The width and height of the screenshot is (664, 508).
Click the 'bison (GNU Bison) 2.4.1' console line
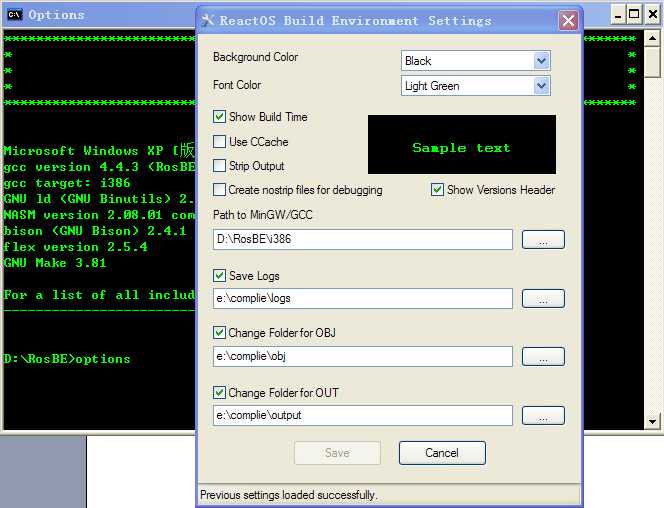[x=95, y=231]
